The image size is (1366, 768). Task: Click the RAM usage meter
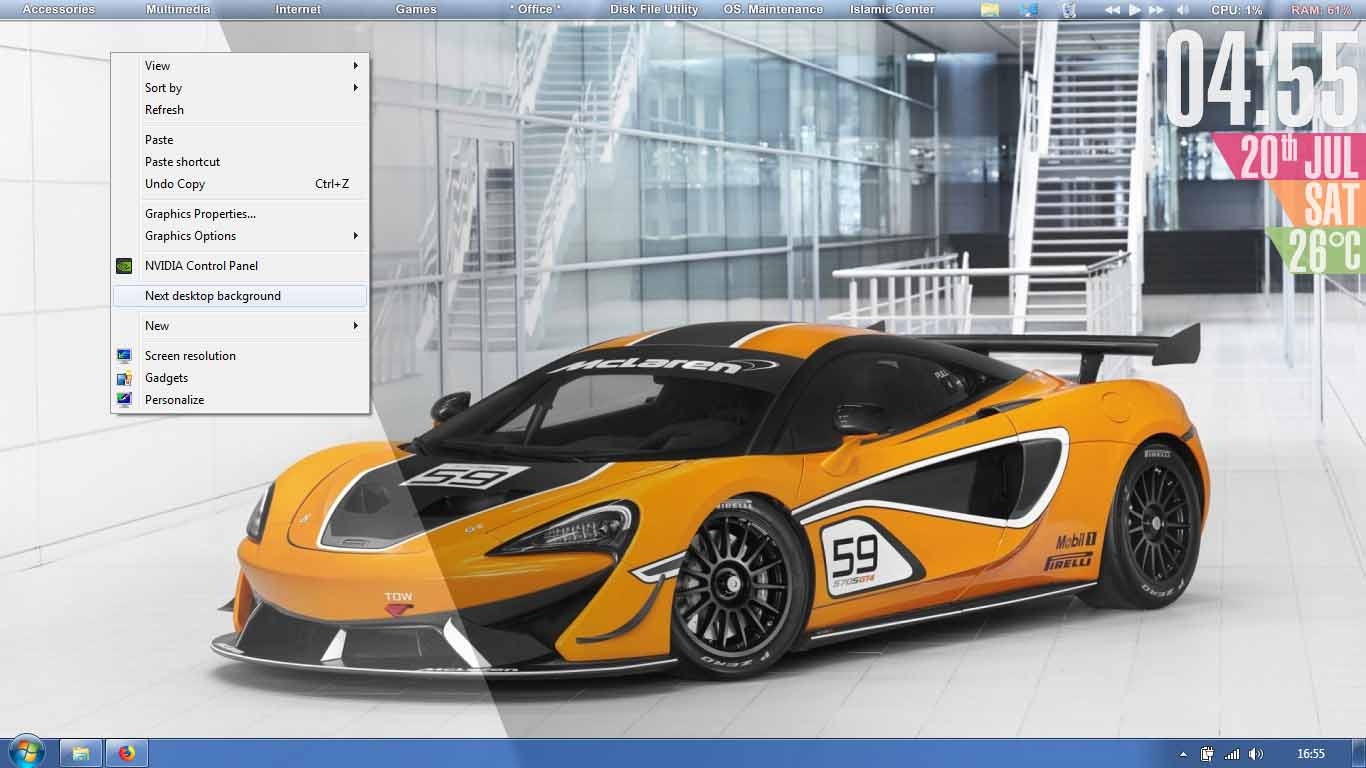click(x=1321, y=9)
